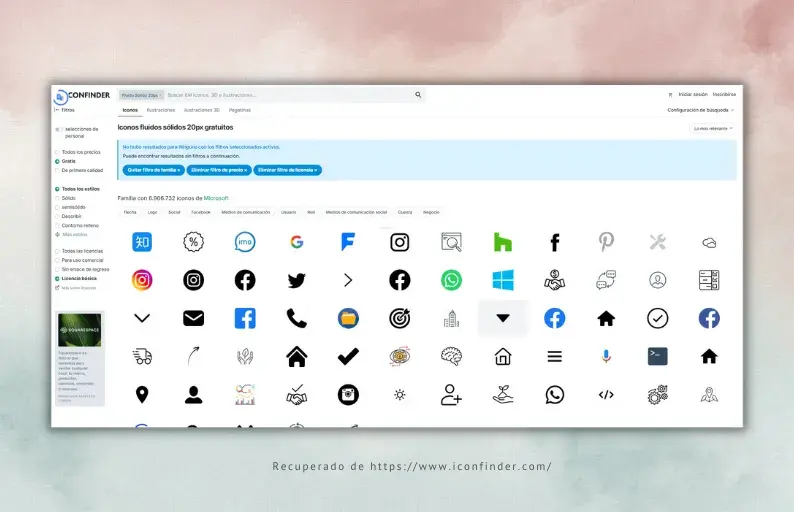Select the black location pin icon
Screen dimensions: 794x512
(x=142, y=395)
